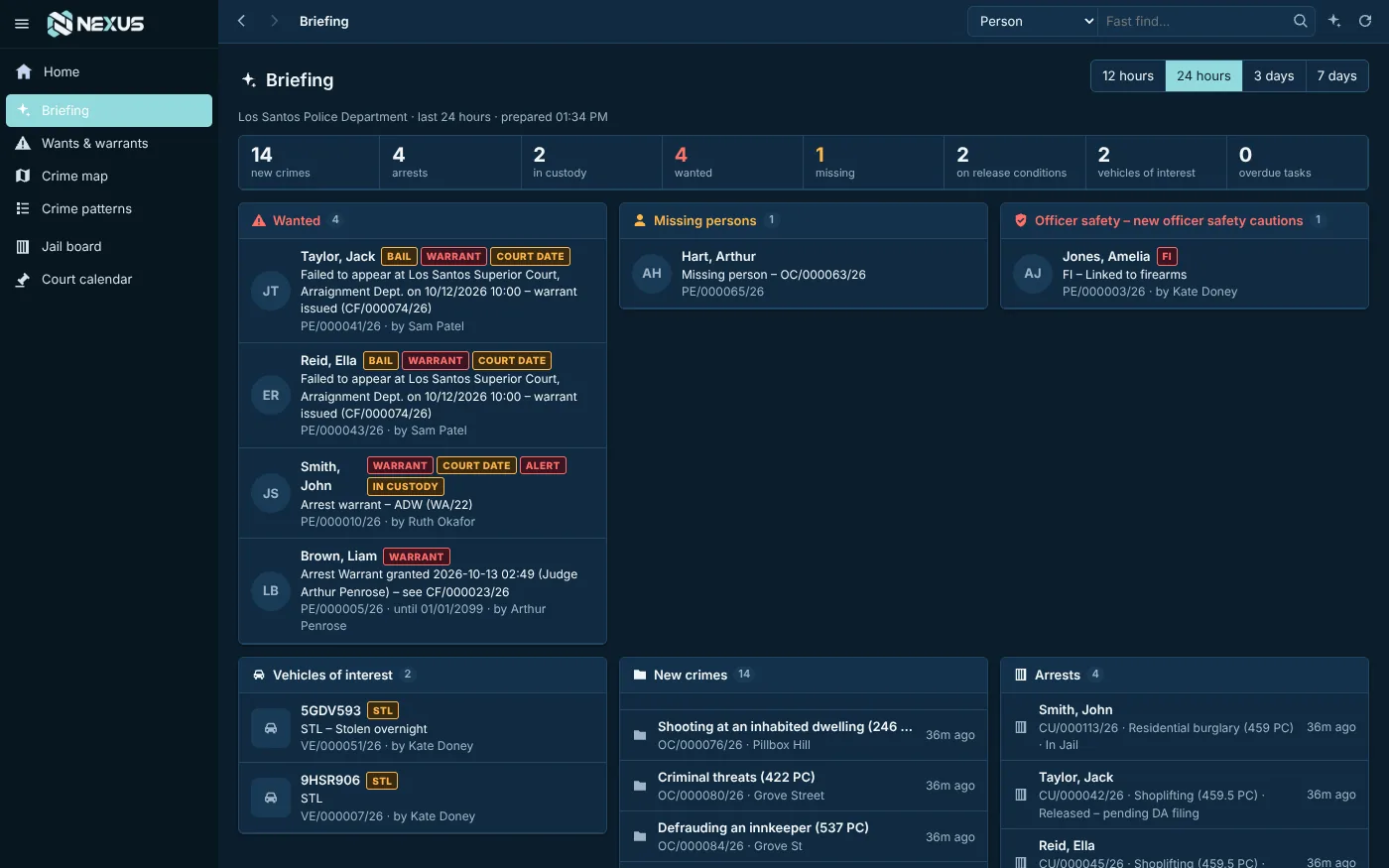Click the Nexus logo
1389x868 pixels.
coord(96,24)
